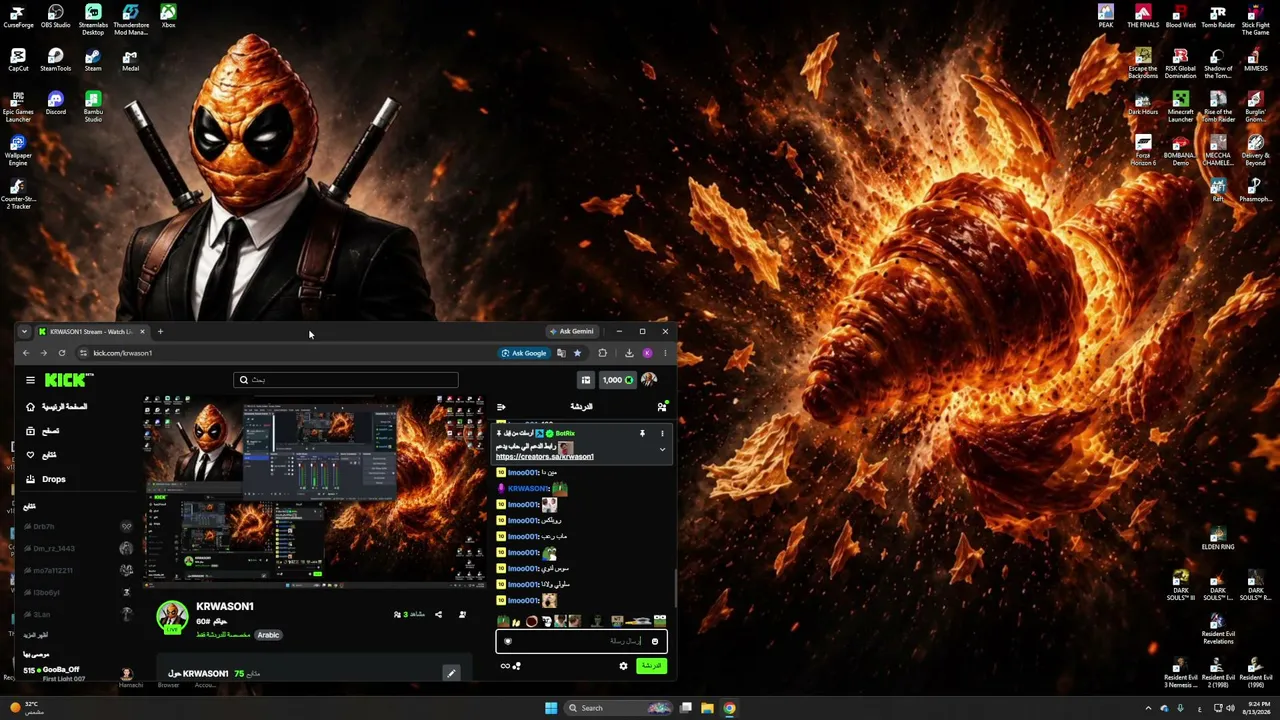Open the Chrome extensions puzzle icon
This screenshot has height=720, width=1280.
(602, 353)
